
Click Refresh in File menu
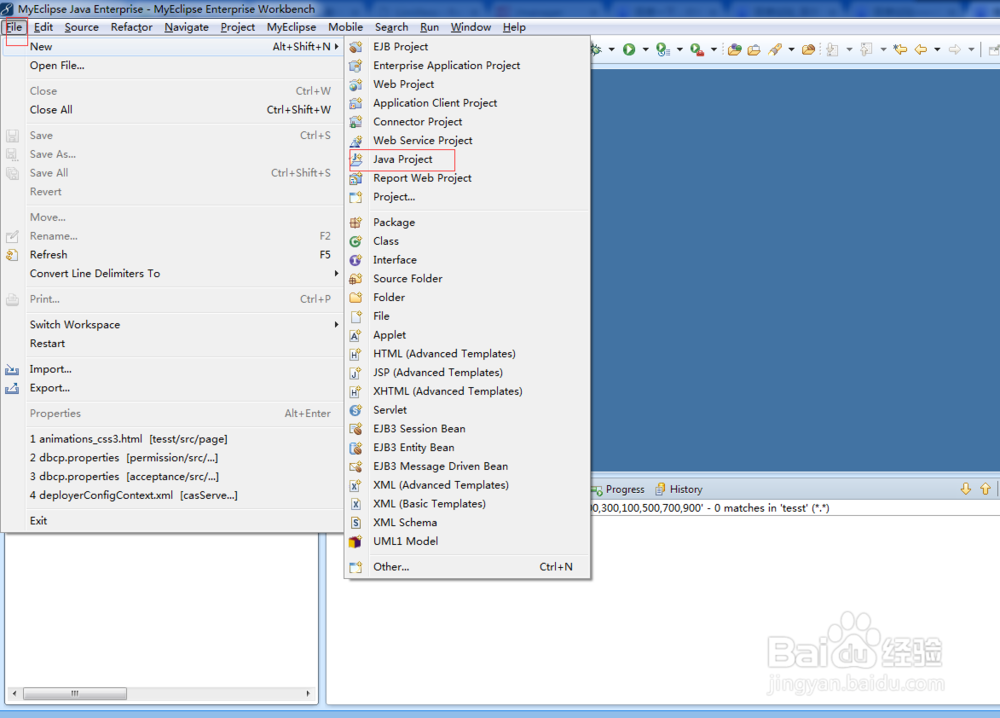(172, 254)
